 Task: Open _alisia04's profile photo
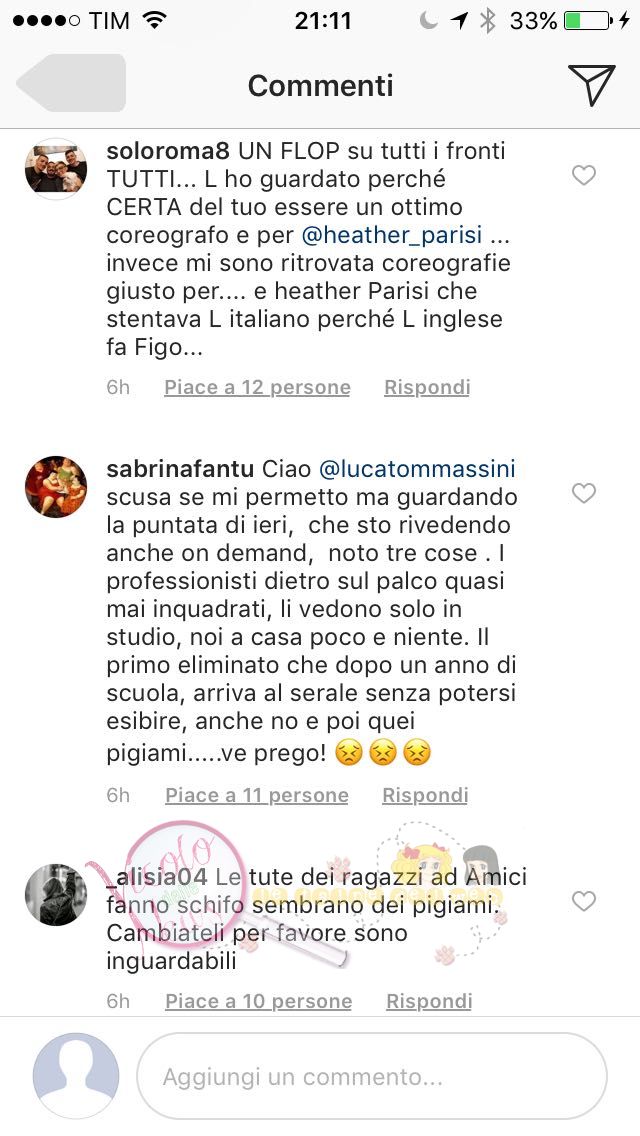[x=56, y=895]
